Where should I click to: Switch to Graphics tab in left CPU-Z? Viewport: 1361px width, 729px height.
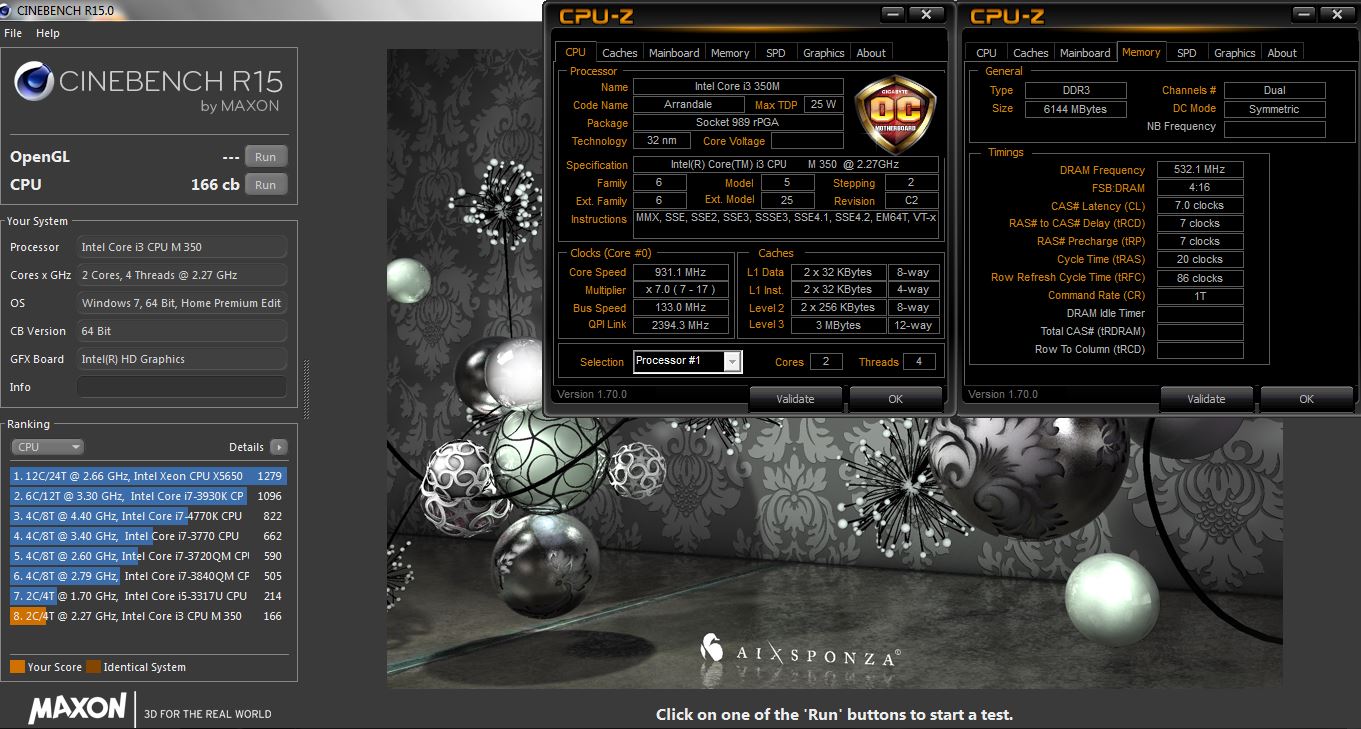tap(824, 53)
